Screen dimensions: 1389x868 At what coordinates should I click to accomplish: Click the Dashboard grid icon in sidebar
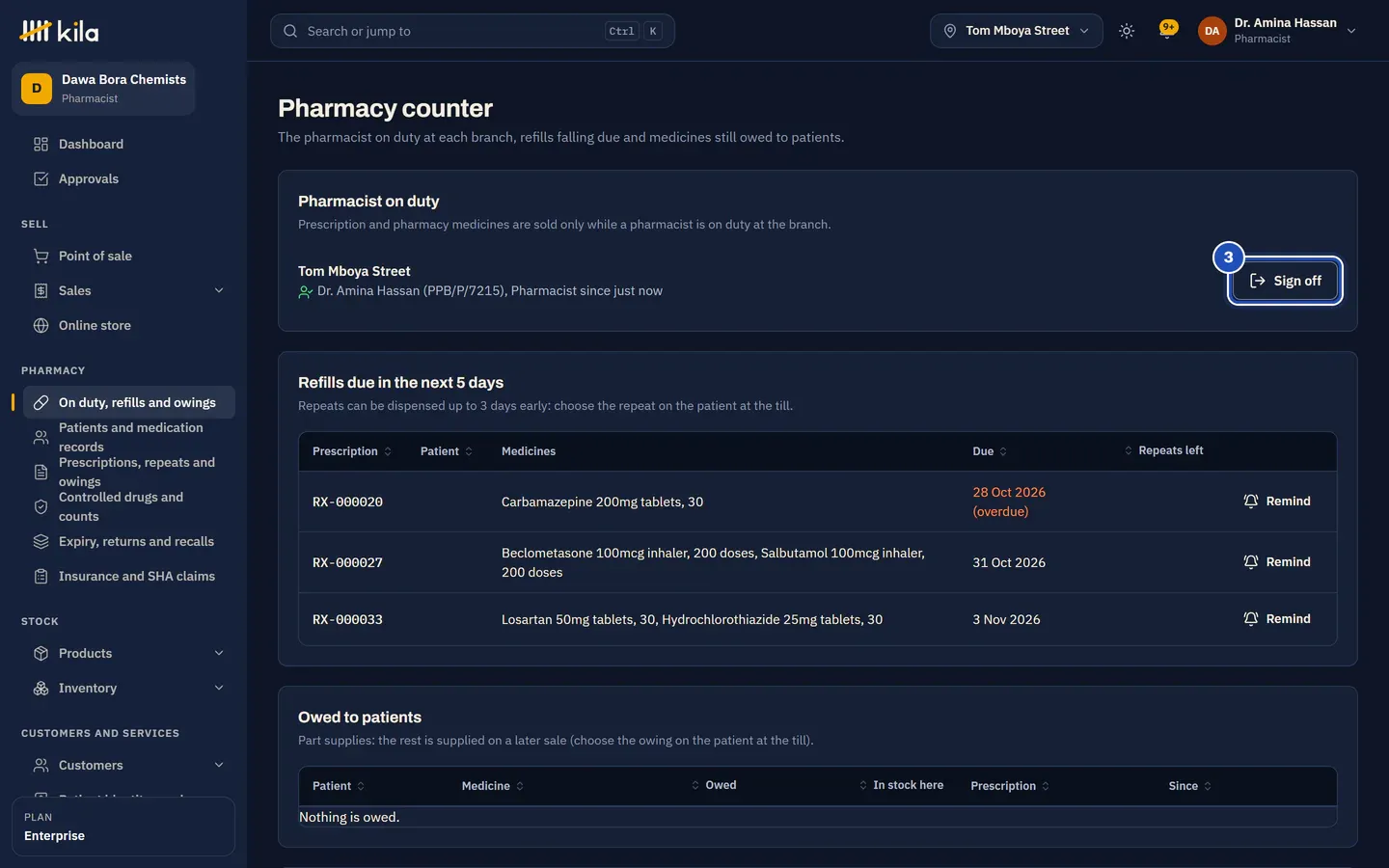tap(41, 144)
